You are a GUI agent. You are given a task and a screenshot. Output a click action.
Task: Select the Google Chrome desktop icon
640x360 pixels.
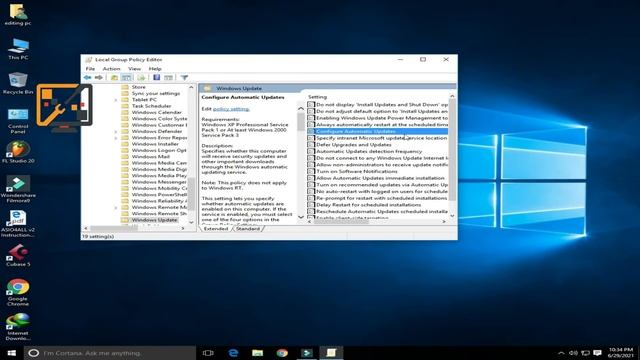(x=18, y=293)
